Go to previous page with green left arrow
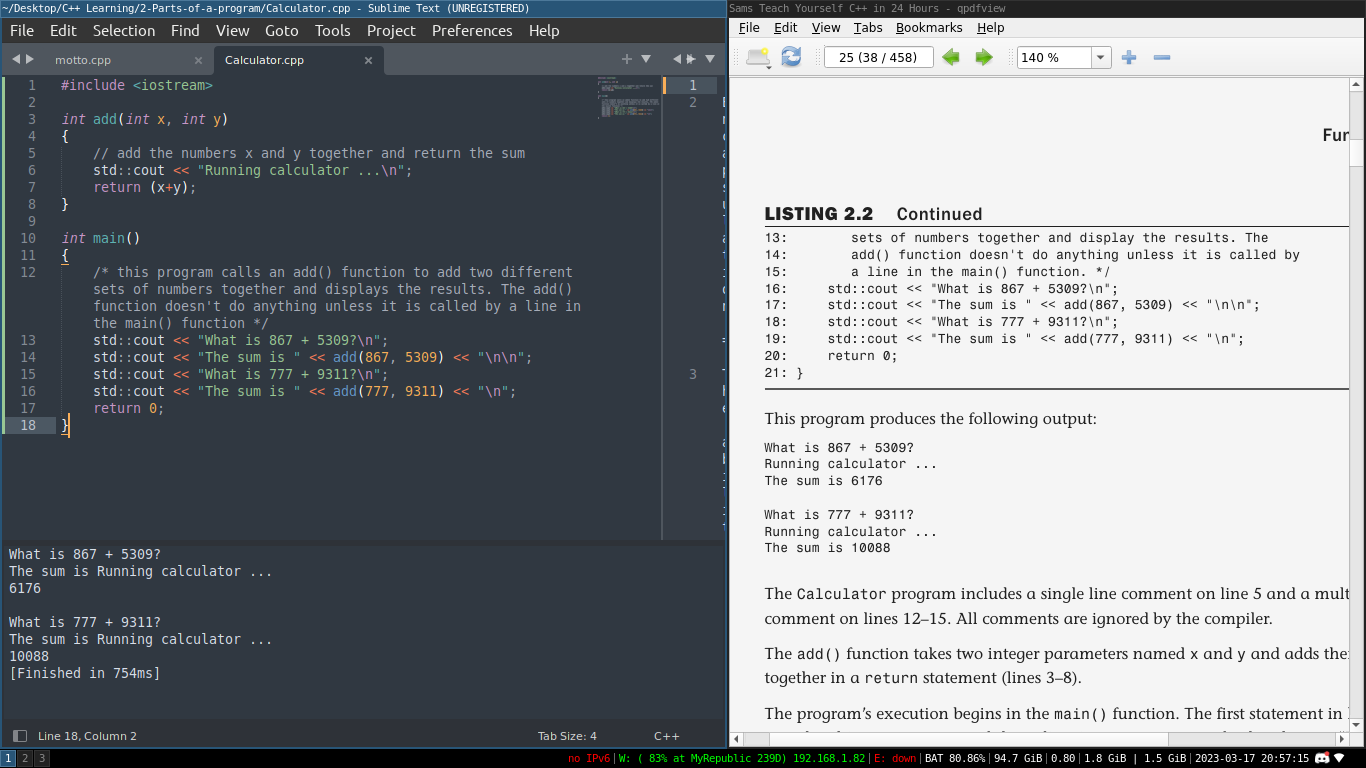 point(951,57)
